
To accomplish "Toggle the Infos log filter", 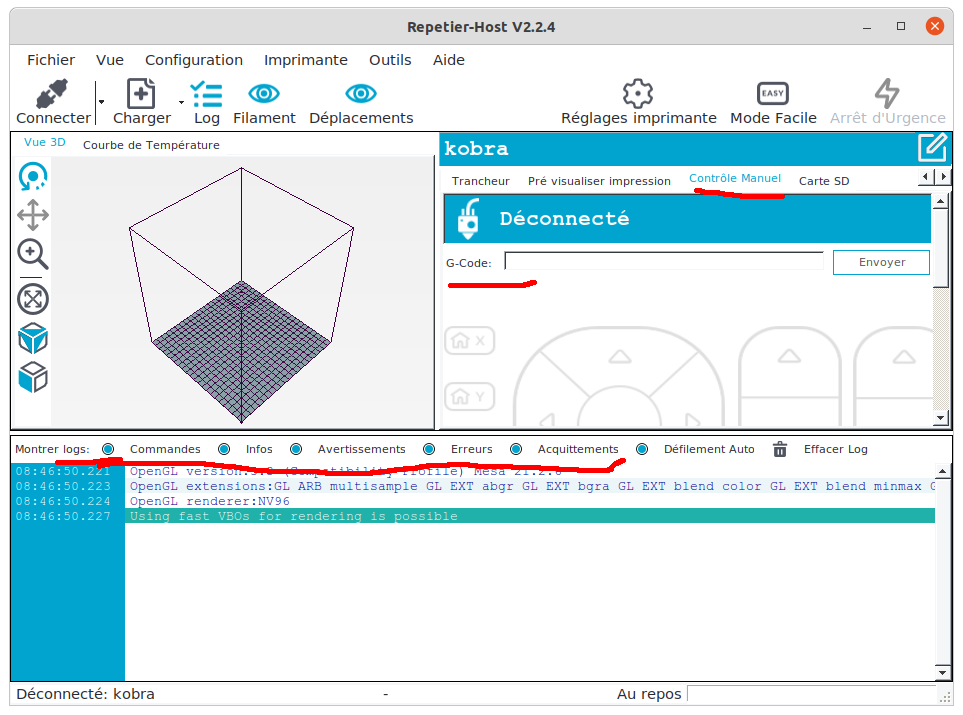I will (224, 449).
